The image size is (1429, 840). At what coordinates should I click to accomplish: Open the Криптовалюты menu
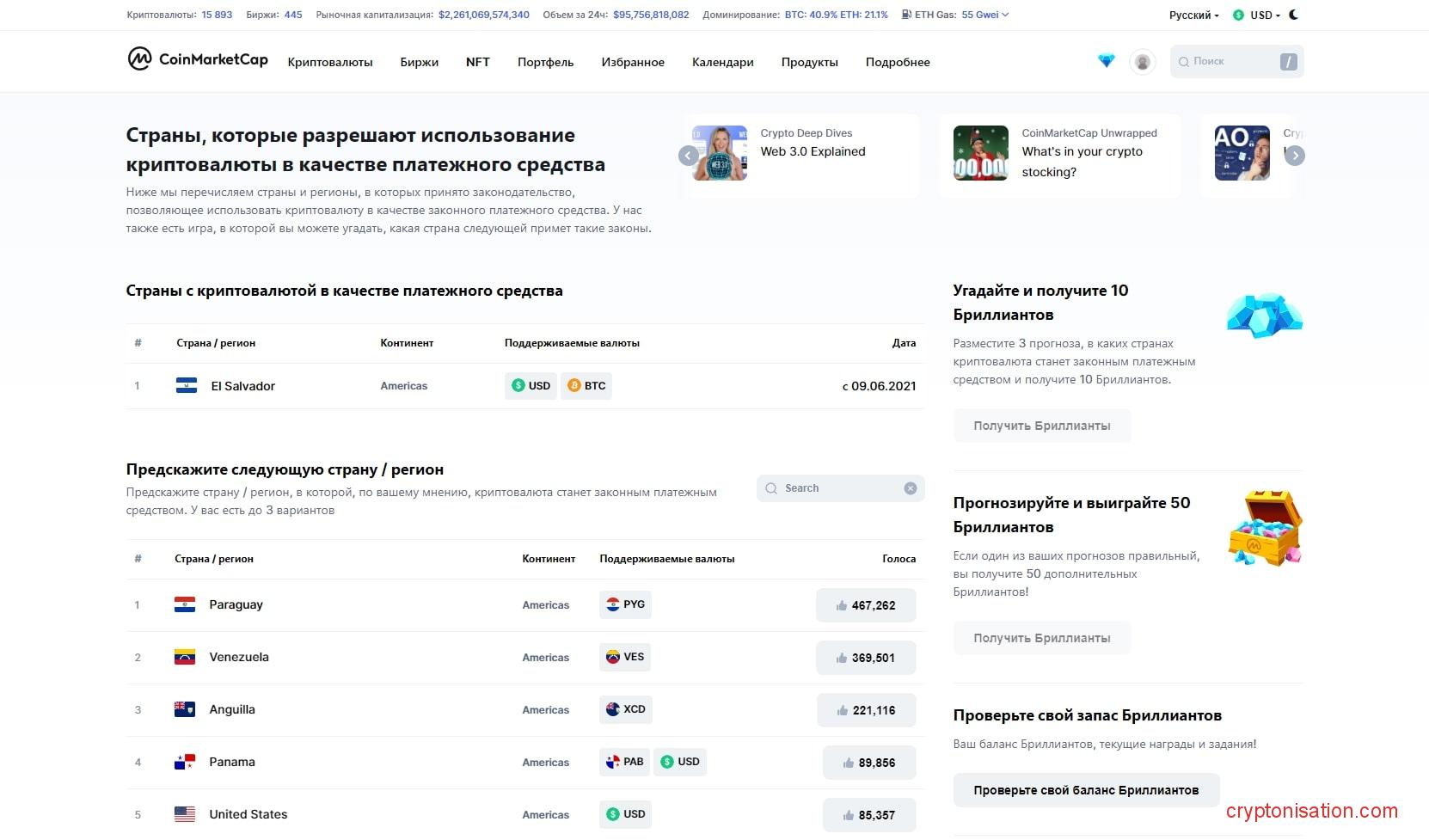pos(330,62)
